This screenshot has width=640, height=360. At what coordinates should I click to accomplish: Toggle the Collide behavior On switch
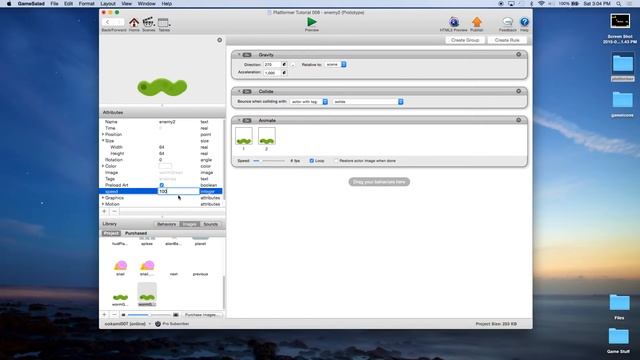(247, 91)
